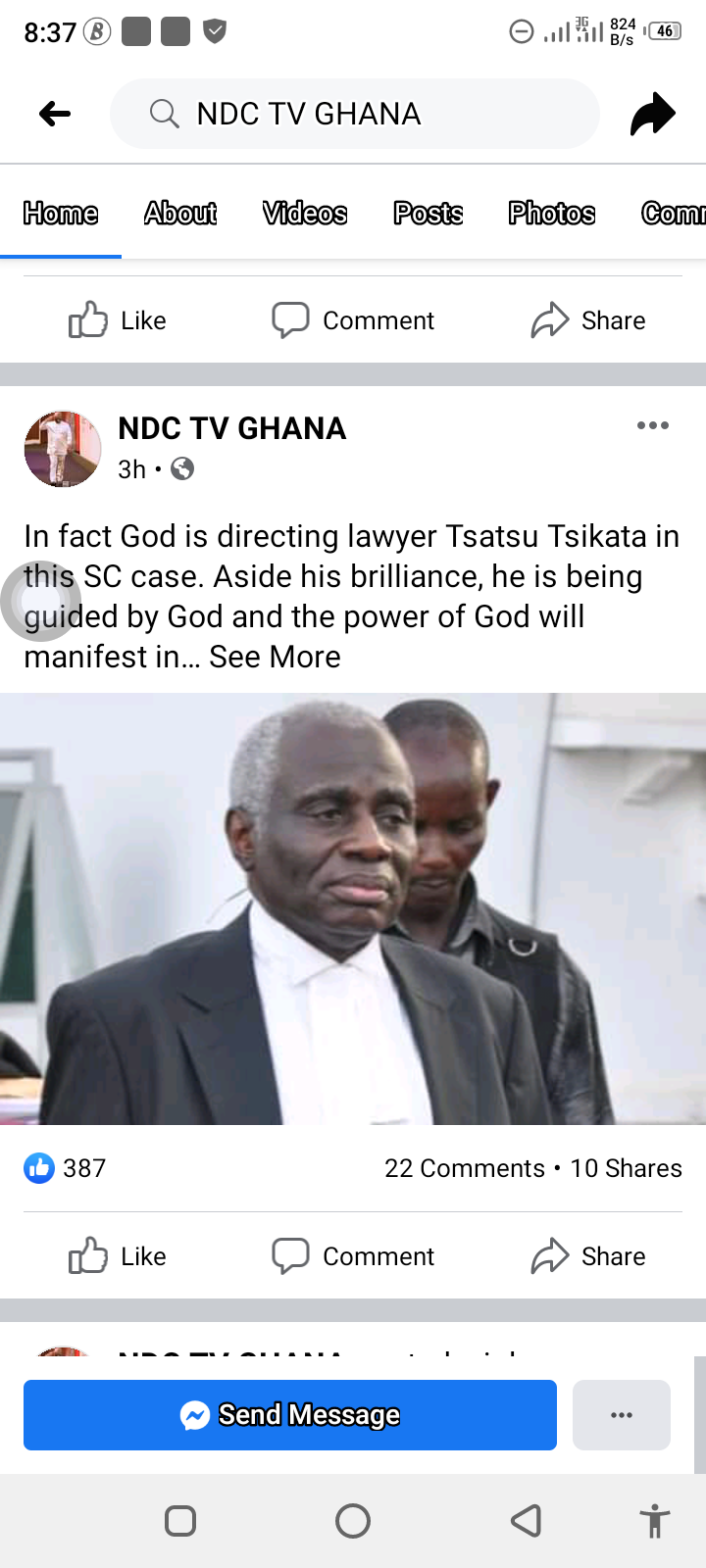Tap the back arrow icon
This screenshot has width=706, height=1568.
click(55, 114)
